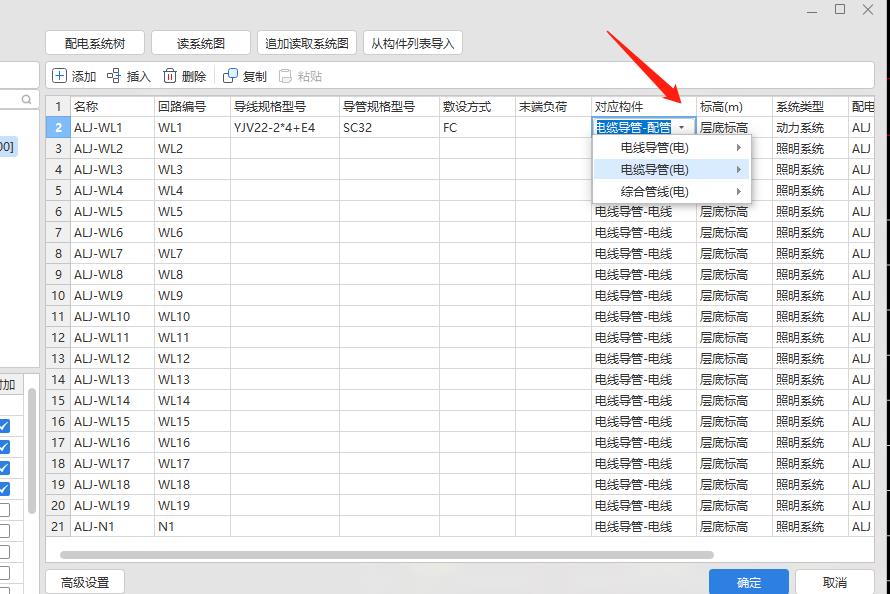Click the 导管规格型号 column header
890x594 pixels.
389,107
